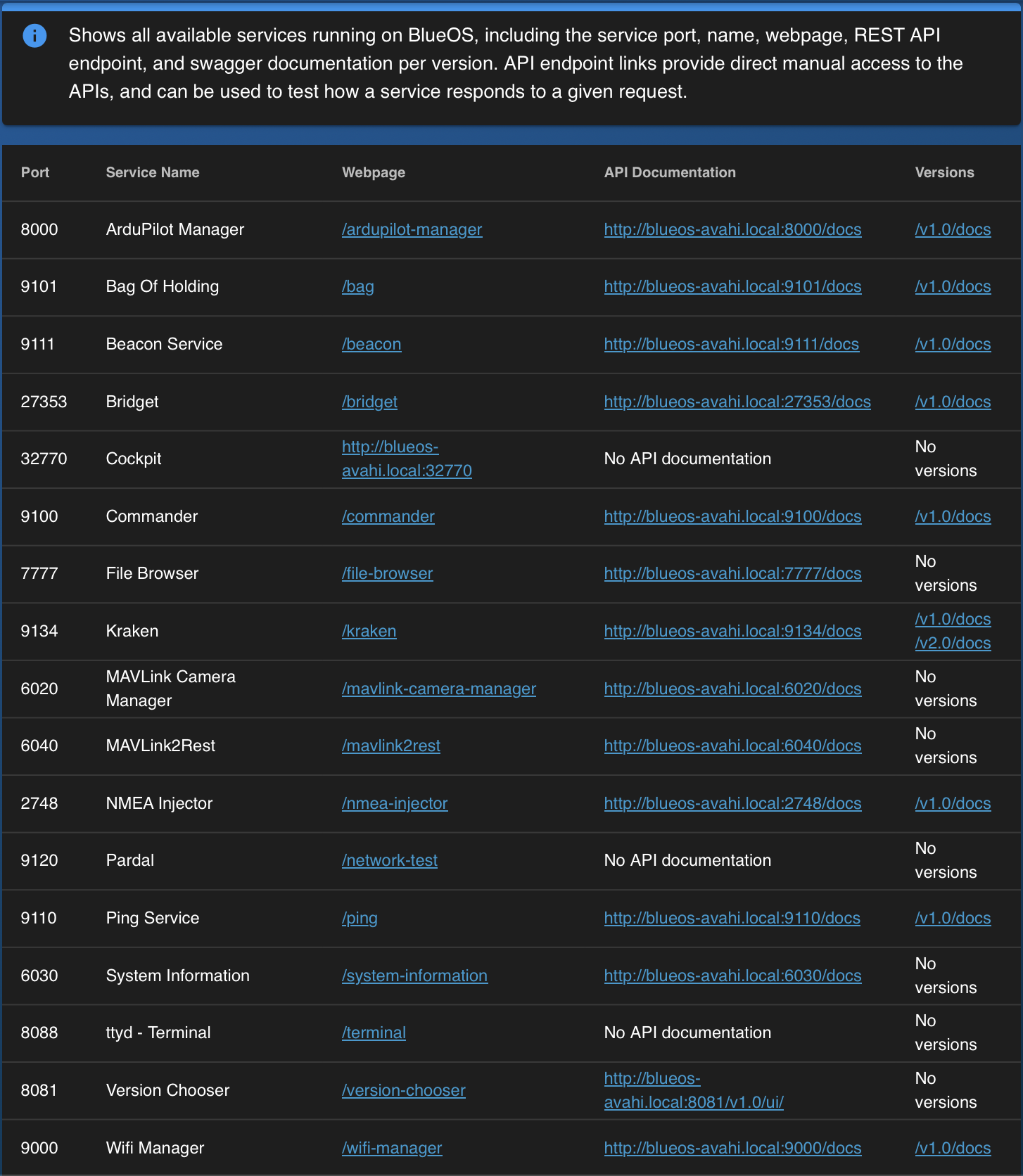Open the /mavlink-camera-manager webpage link
This screenshot has width=1023, height=1176.
point(438,689)
